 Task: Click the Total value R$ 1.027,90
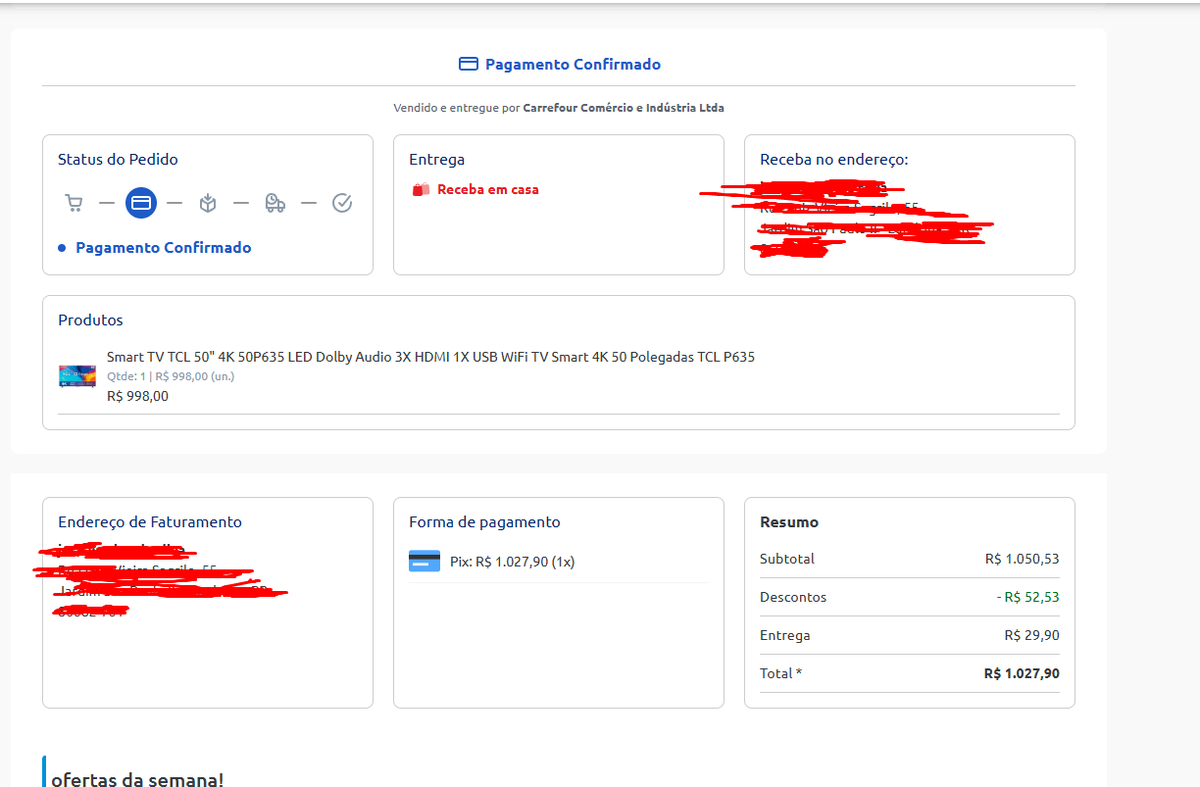[1022, 673]
